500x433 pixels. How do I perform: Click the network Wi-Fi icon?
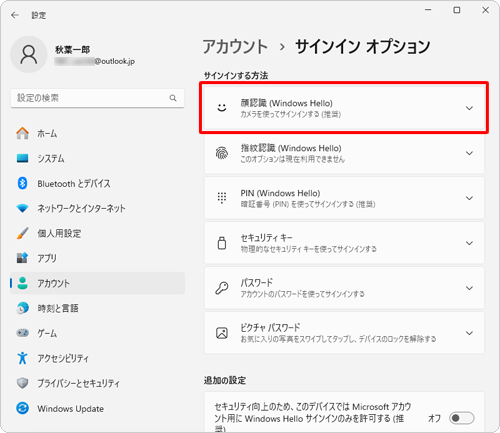[x=22, y=208]
